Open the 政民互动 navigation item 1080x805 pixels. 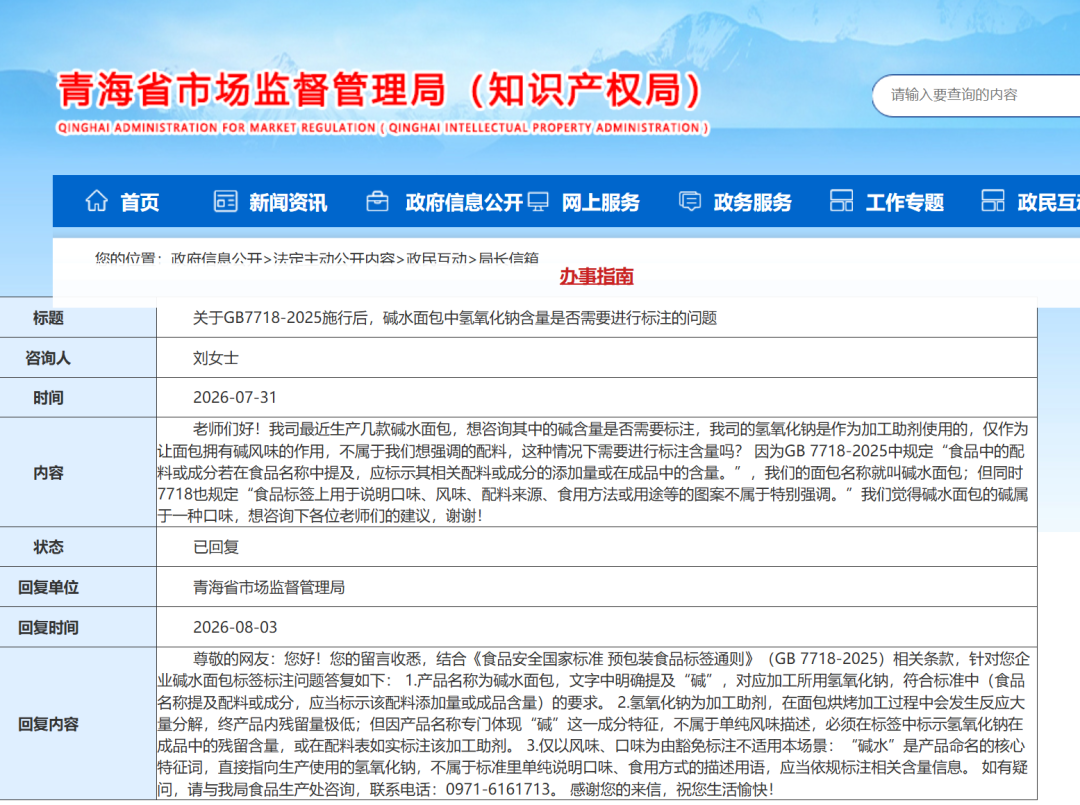pyautogui.click(x=1048, y=202)
